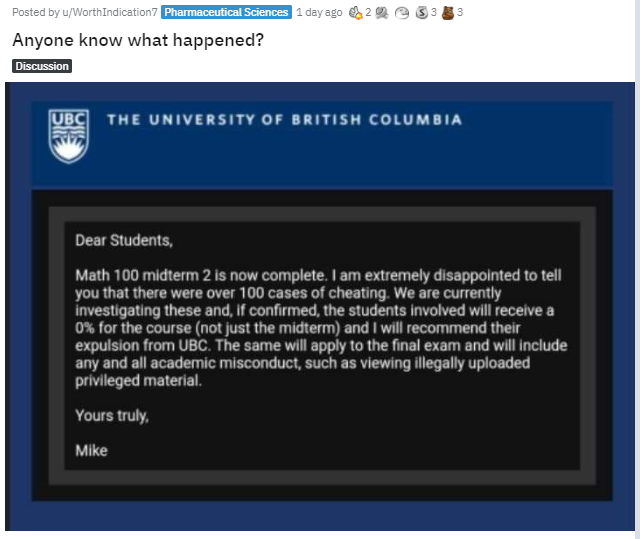Click the count 3 beside the silver award
Viewport: 640px width, 539px height.
pos(433,12)
